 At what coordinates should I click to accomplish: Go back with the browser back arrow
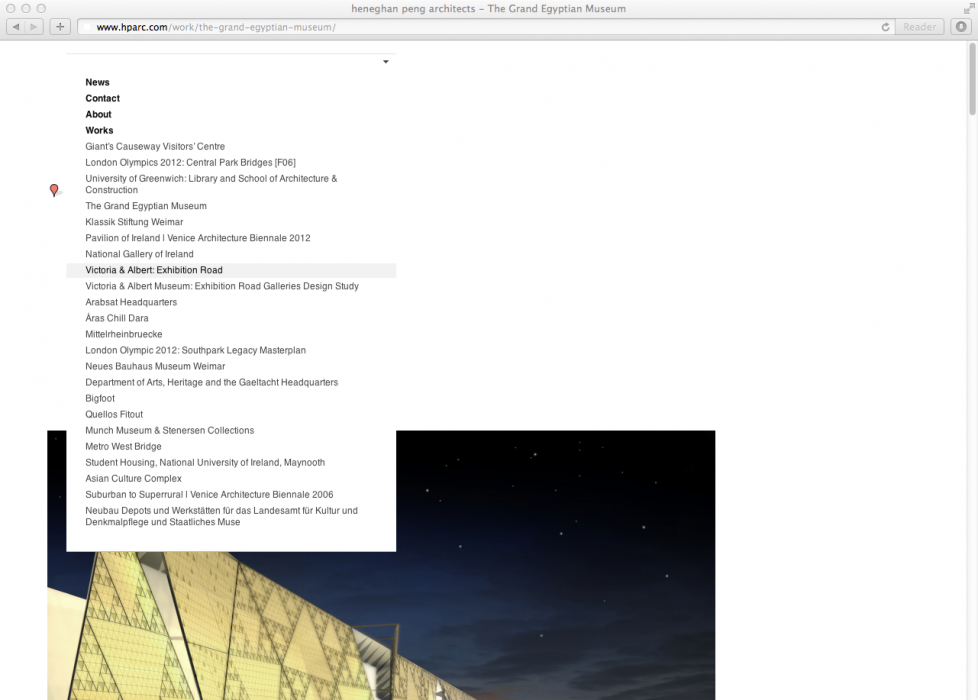tap(16, 27)
